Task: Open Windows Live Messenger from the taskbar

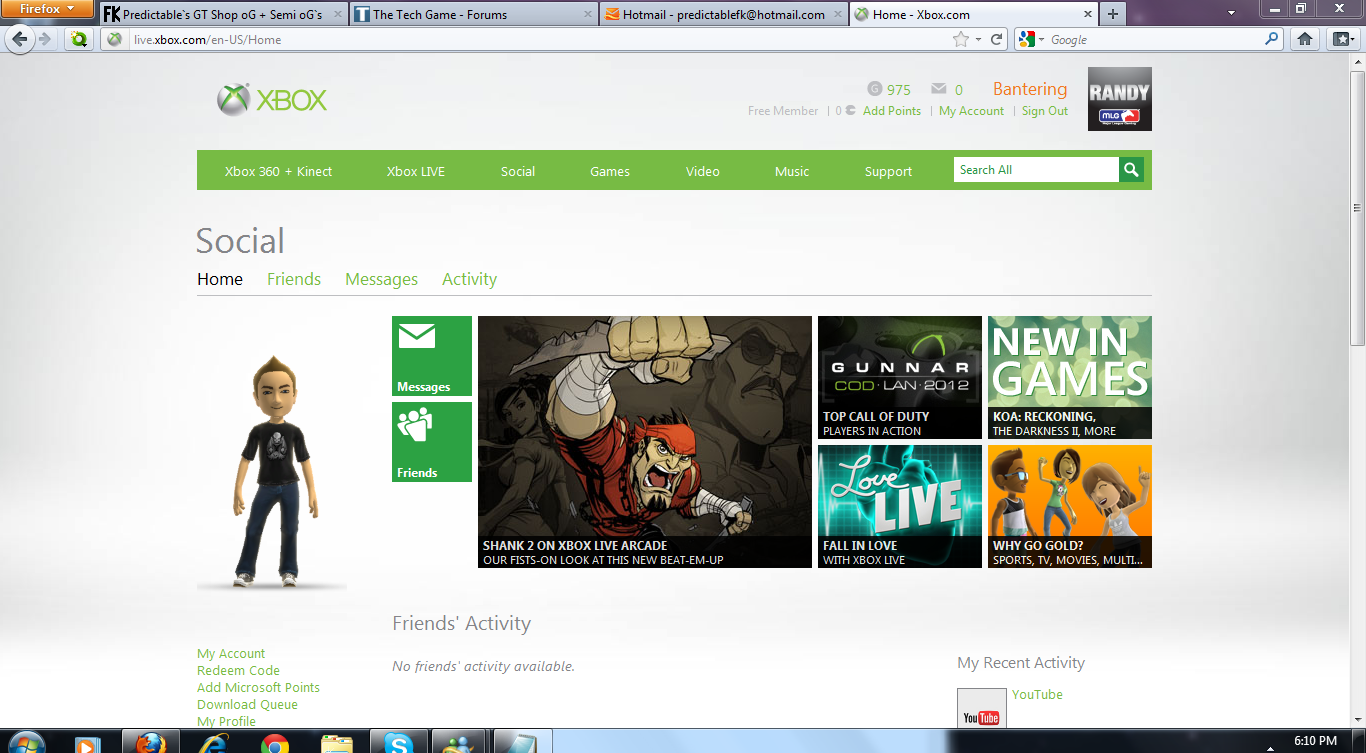Action: tap(460, 743)
